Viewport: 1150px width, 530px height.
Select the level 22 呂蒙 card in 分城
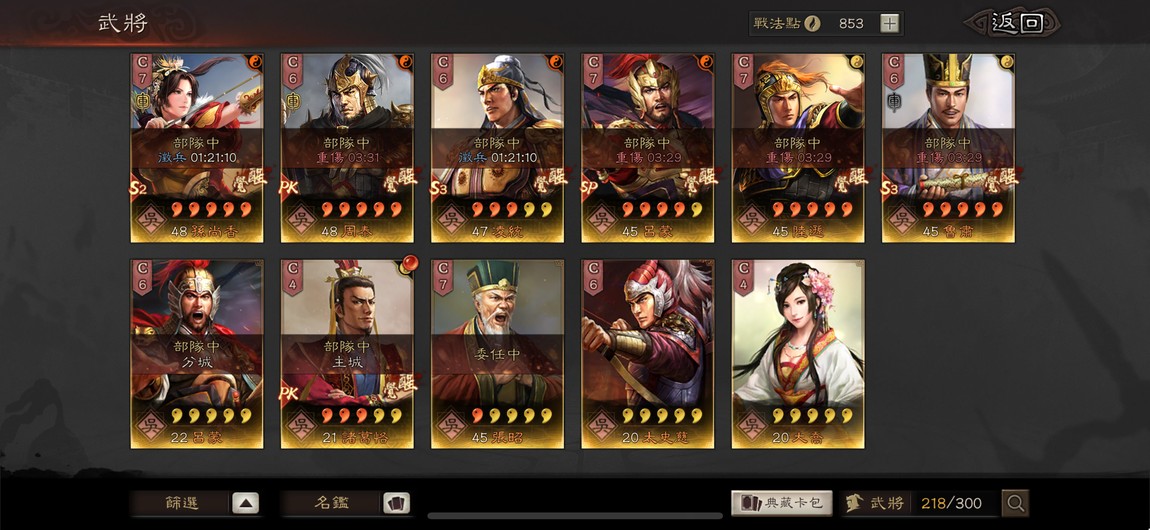pos(197,354)
